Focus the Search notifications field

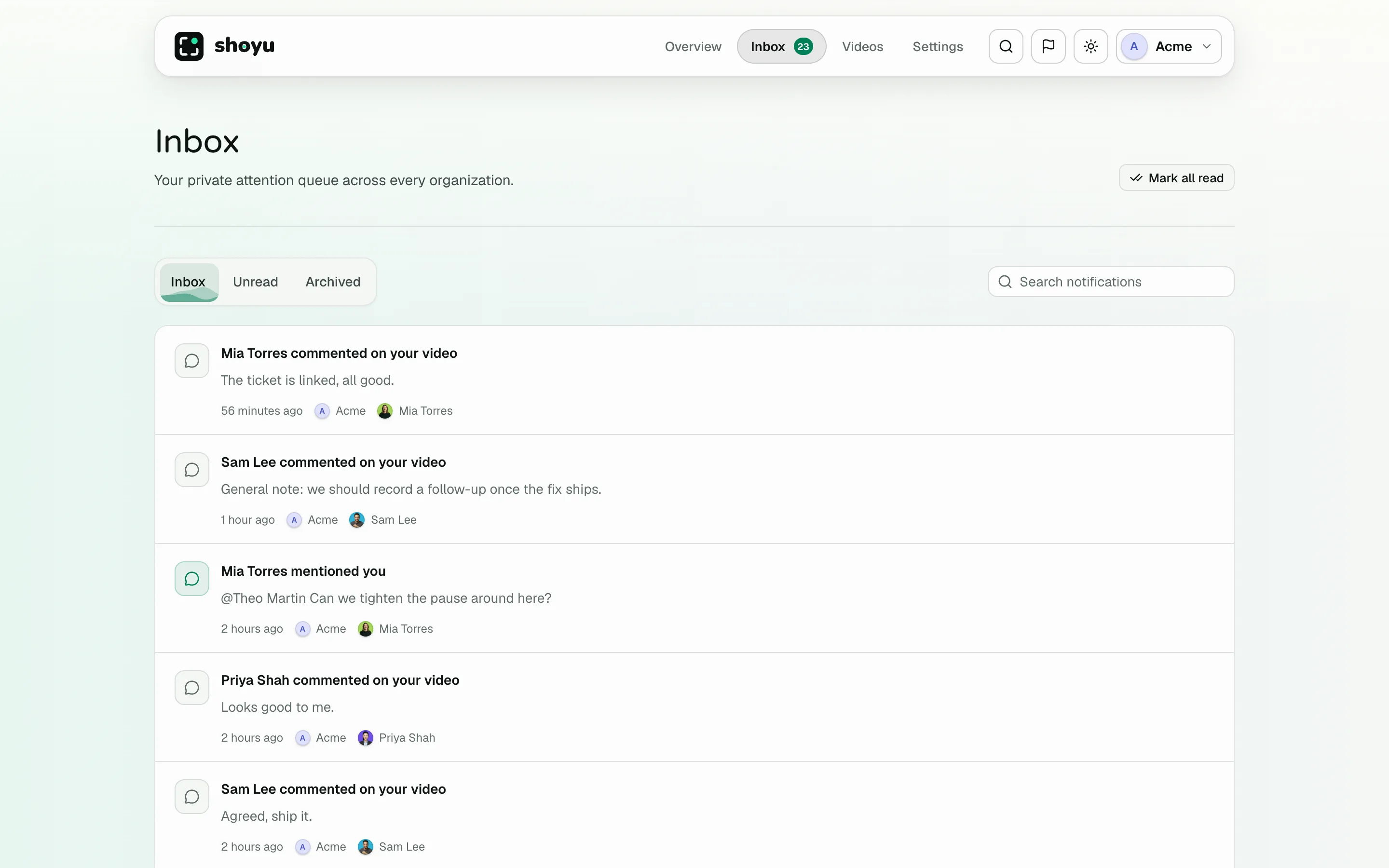1111,282
